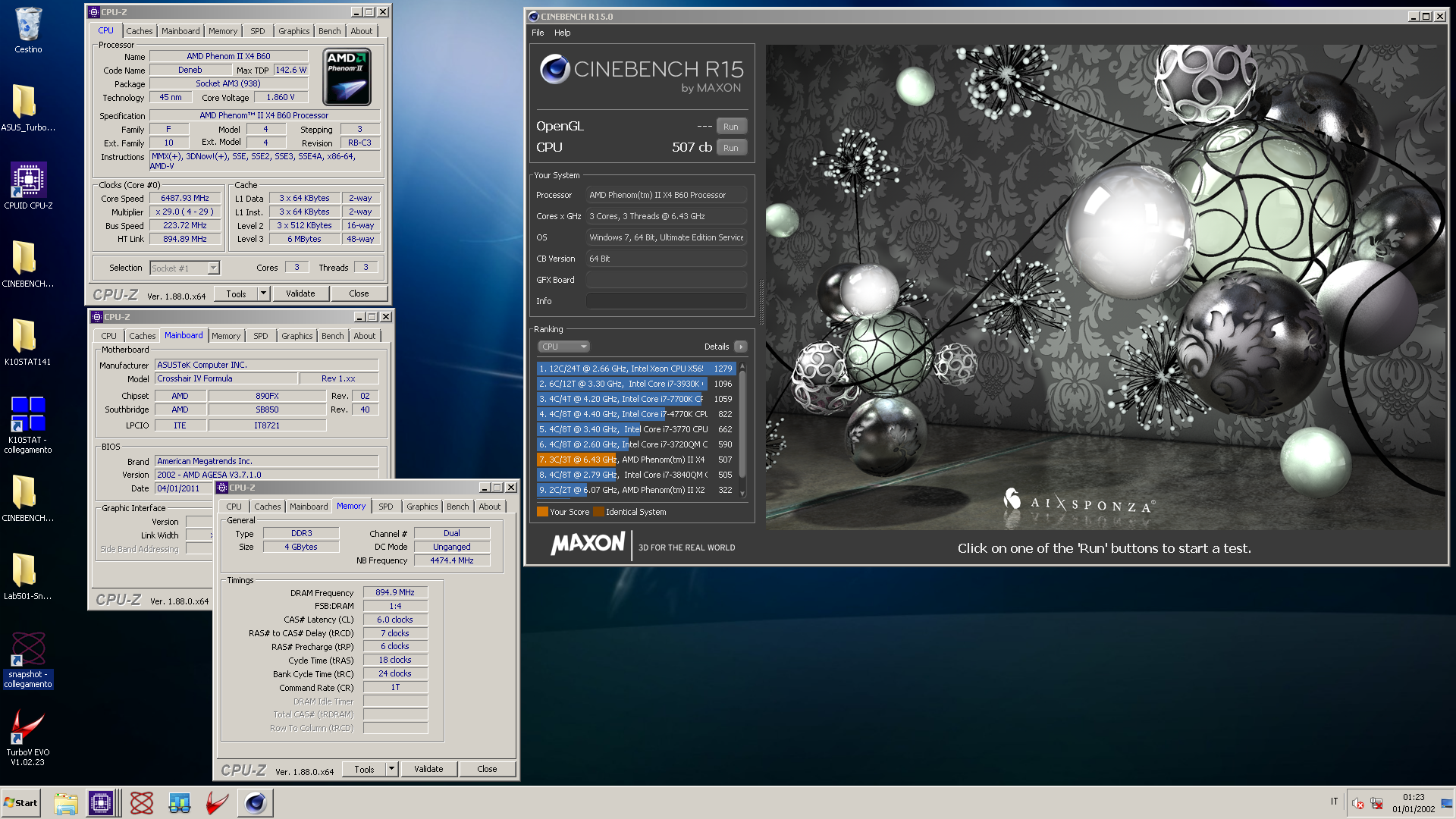
Task: Open the Cinebench File menu
Action: pos(538,33)
